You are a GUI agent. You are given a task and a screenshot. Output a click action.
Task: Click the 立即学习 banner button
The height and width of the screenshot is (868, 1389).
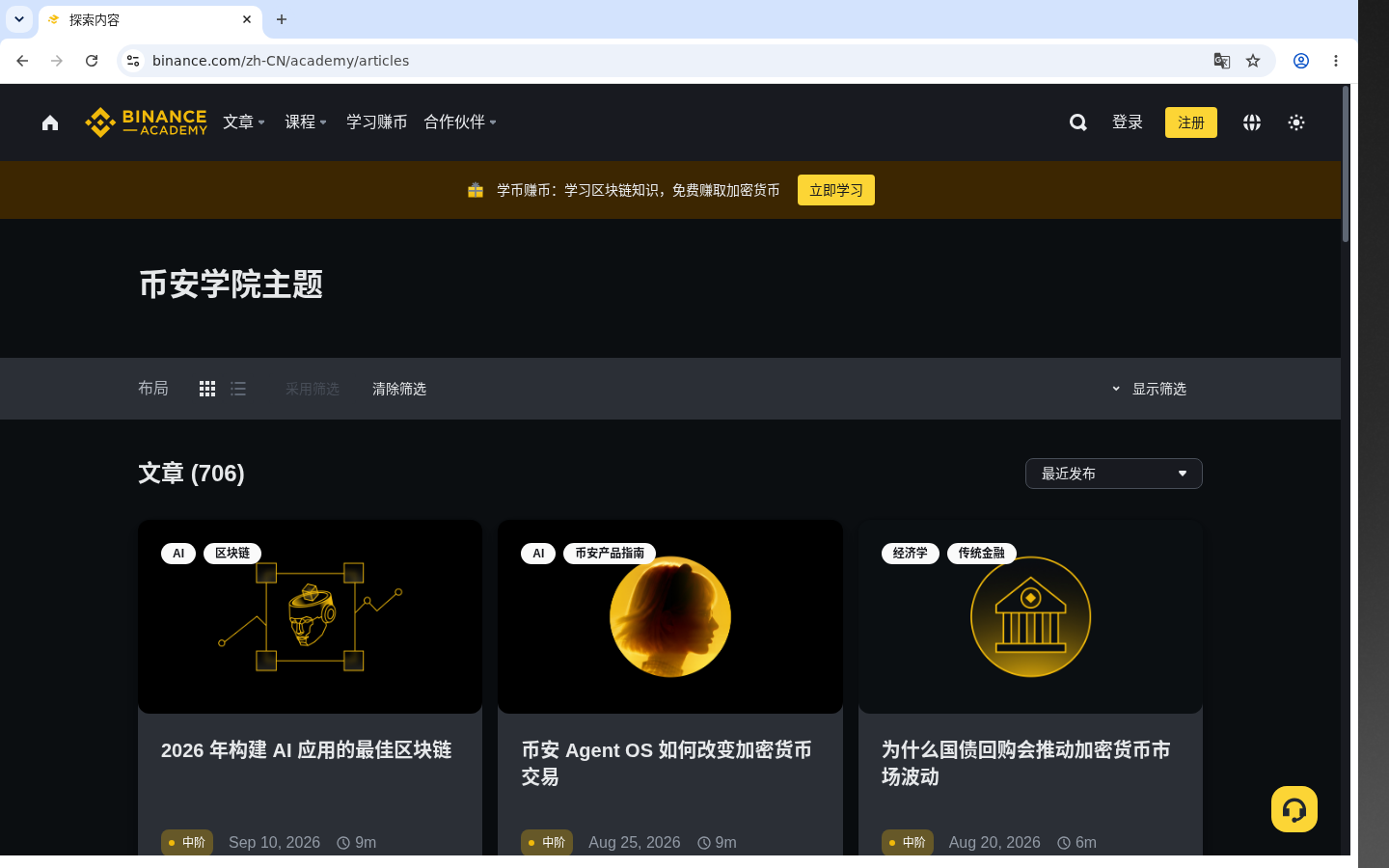[x=836, y=190]
